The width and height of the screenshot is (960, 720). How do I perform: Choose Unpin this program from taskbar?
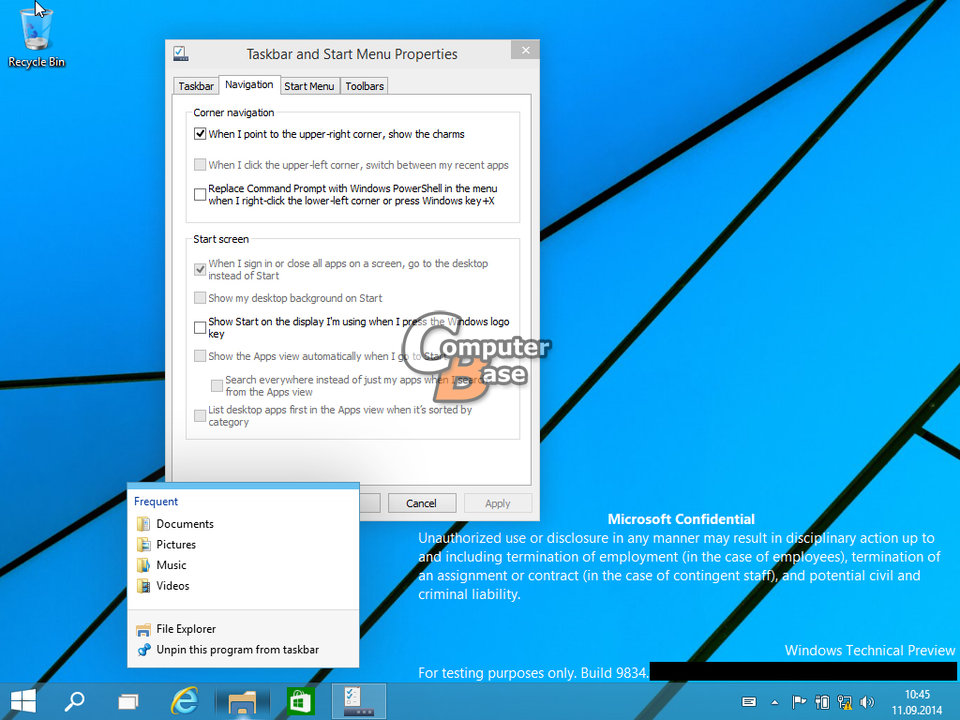[x=237, y=650]
